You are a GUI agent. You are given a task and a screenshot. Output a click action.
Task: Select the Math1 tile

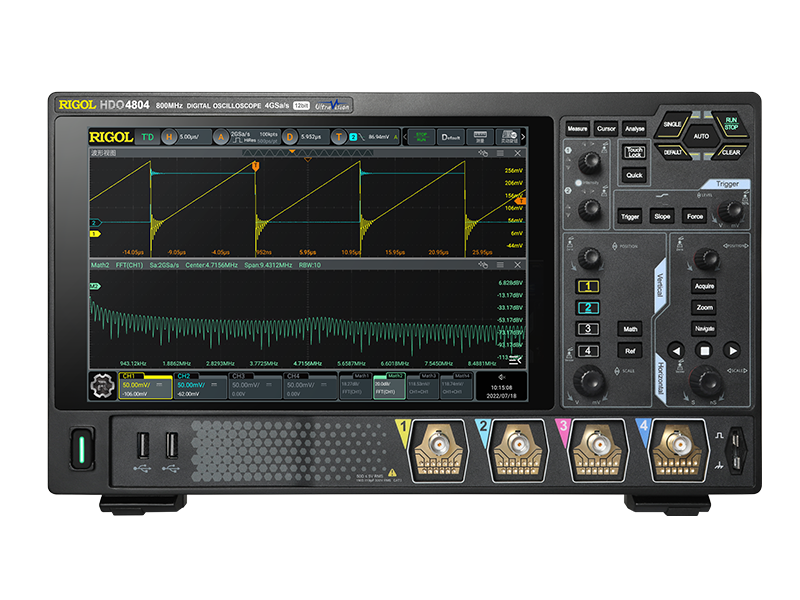(x=355, y=385)
